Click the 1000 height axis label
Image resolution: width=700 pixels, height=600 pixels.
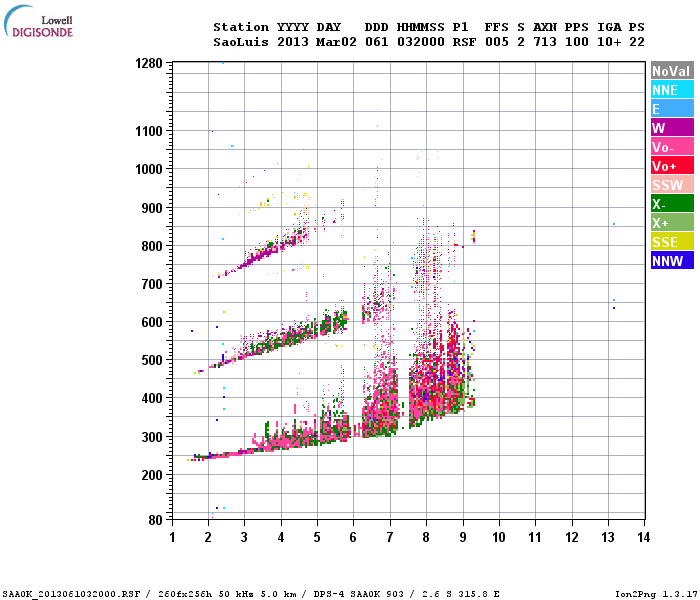[x=149, y=169]
